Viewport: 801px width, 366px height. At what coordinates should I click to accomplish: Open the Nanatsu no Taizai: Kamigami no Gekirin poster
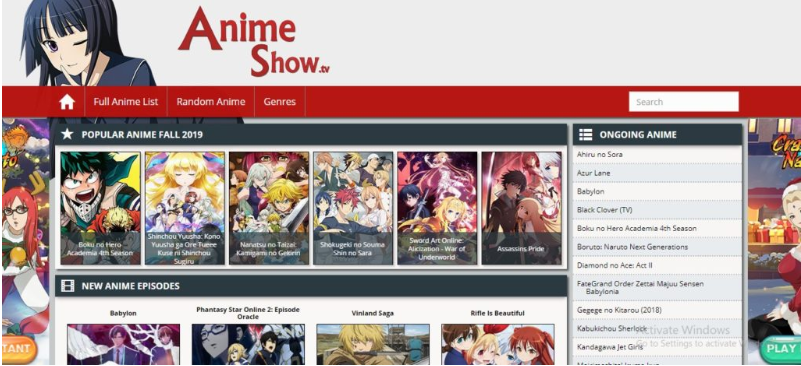[269, 208]
